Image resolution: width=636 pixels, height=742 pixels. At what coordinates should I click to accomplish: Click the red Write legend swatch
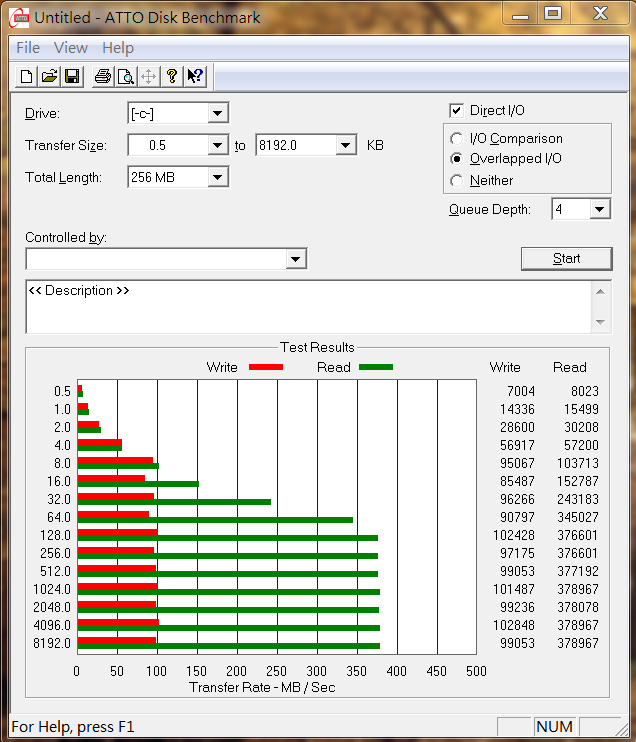pos(265,367)
